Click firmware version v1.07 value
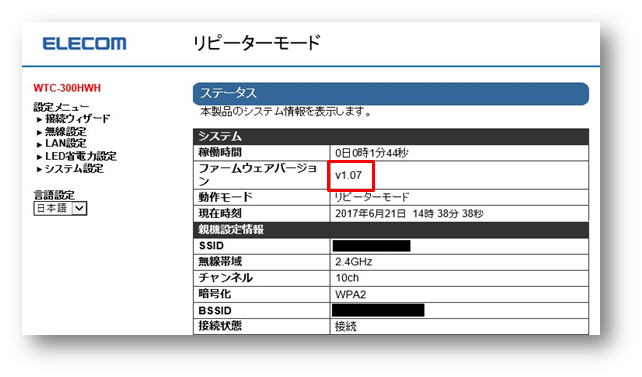 coord(348,175)
